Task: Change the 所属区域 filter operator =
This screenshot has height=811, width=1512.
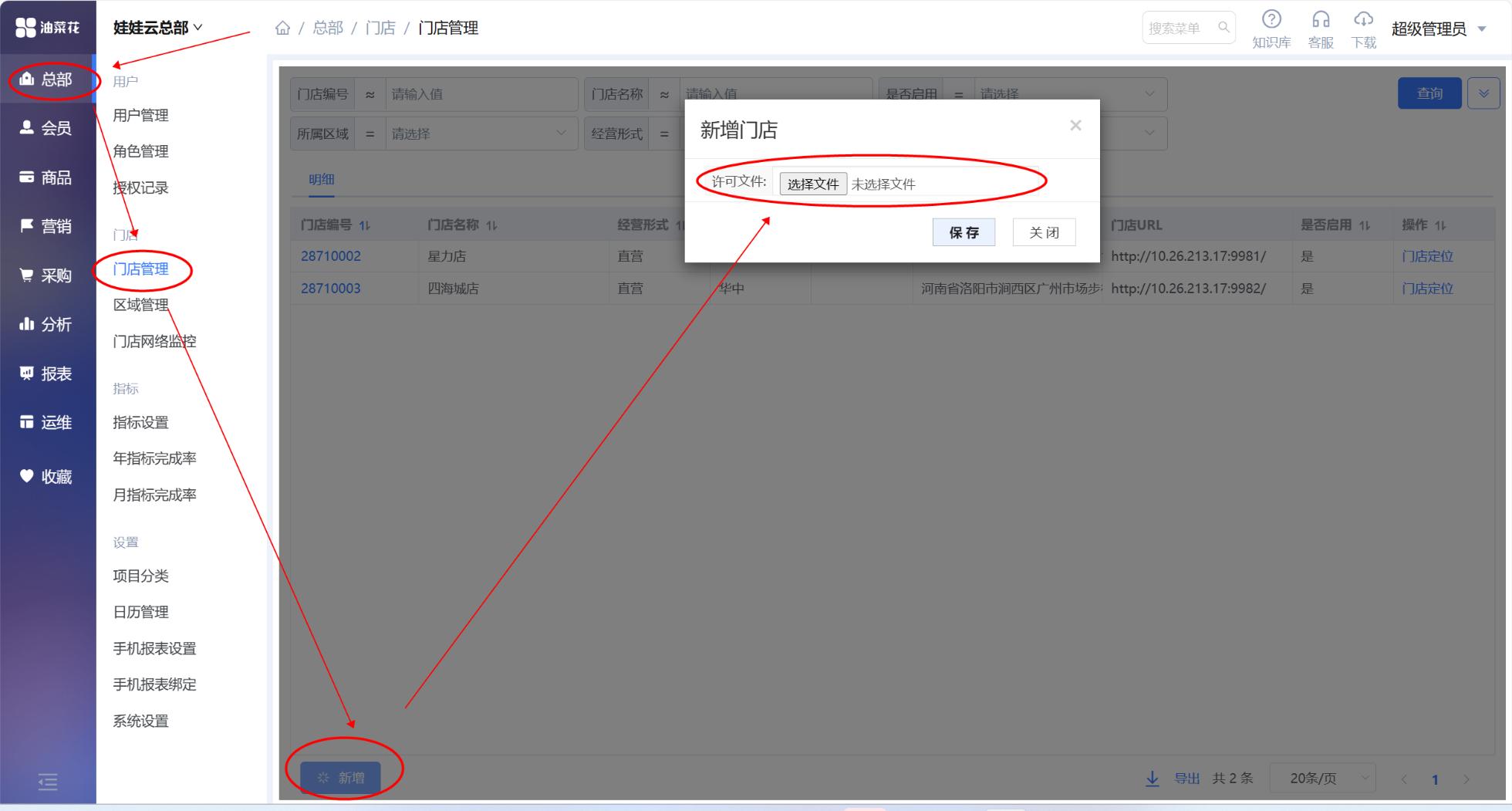Action: click(370, 133)
